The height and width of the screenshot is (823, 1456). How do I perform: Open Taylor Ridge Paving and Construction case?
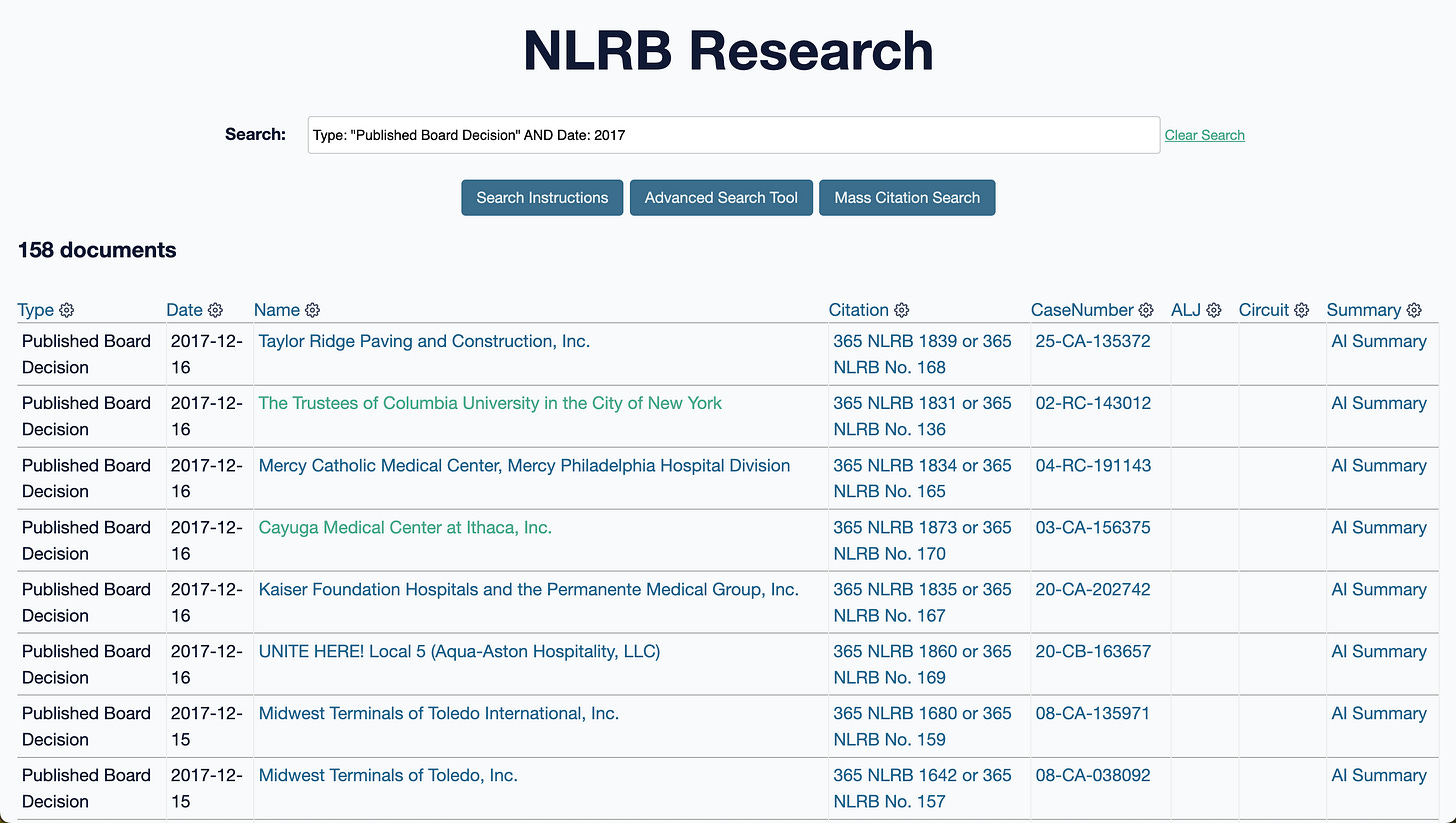pos(424,341)
